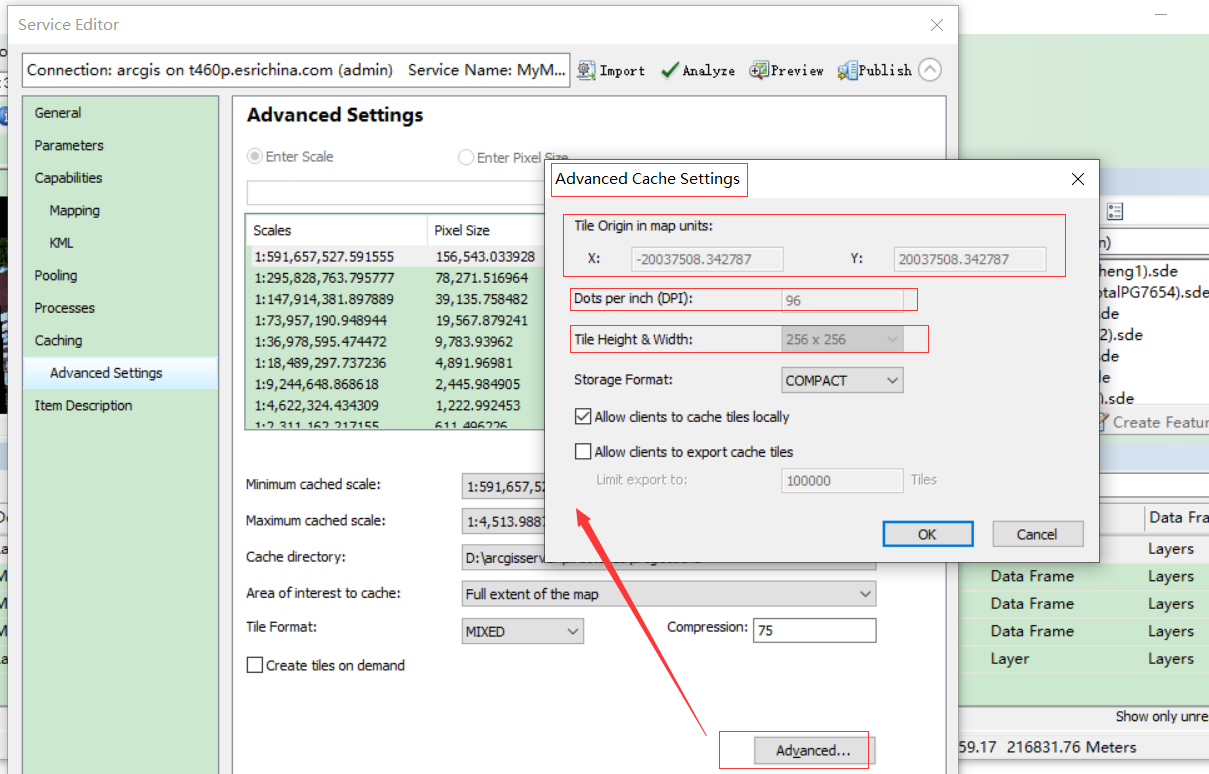
Task: Close the Advanced Cache Settings dialog
Action: click(x=1078, y=179)
